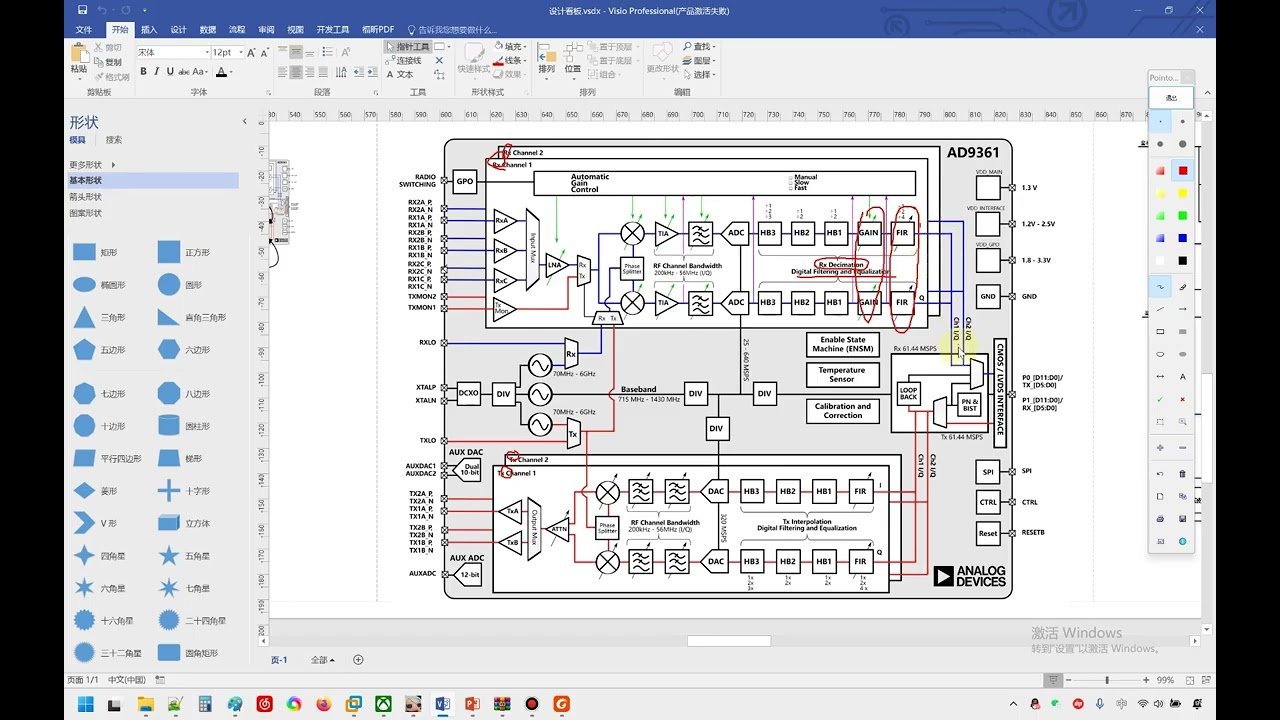The image size is (1280, 720).
Task: Open the font color dropdown arrow
Action: point(231,72)
